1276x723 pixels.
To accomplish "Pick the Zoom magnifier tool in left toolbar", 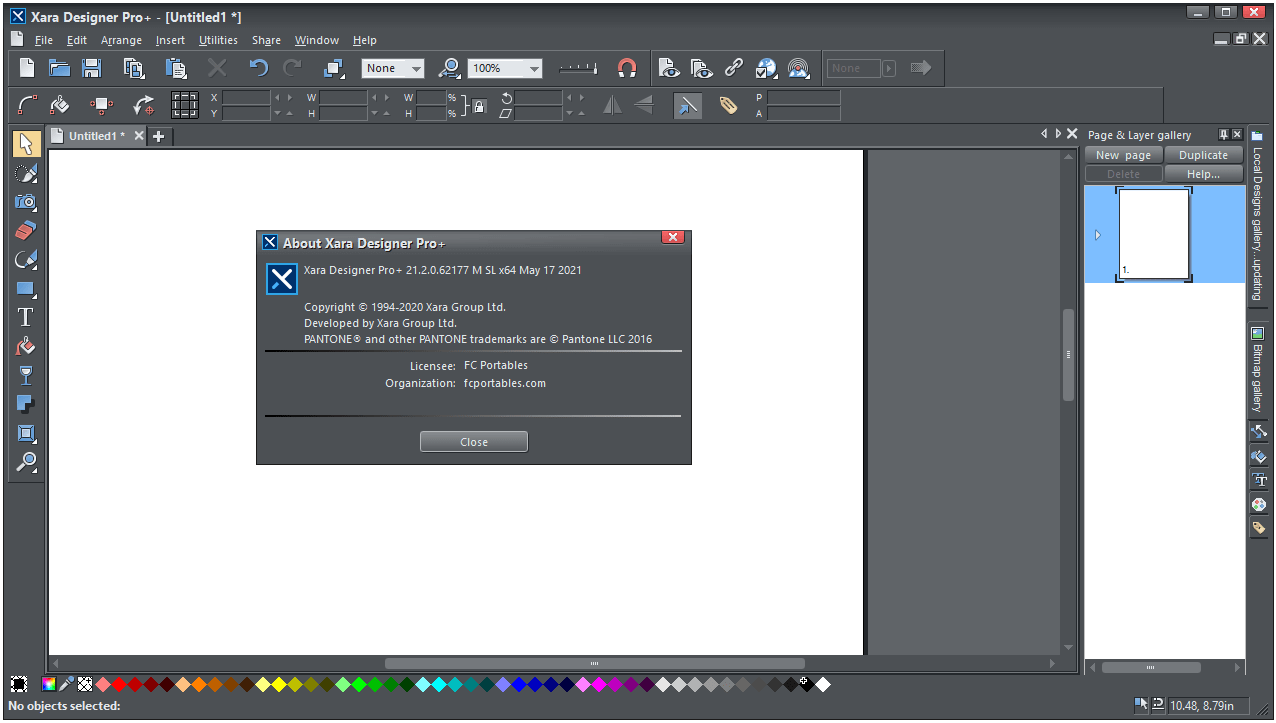I will point(27,463).
